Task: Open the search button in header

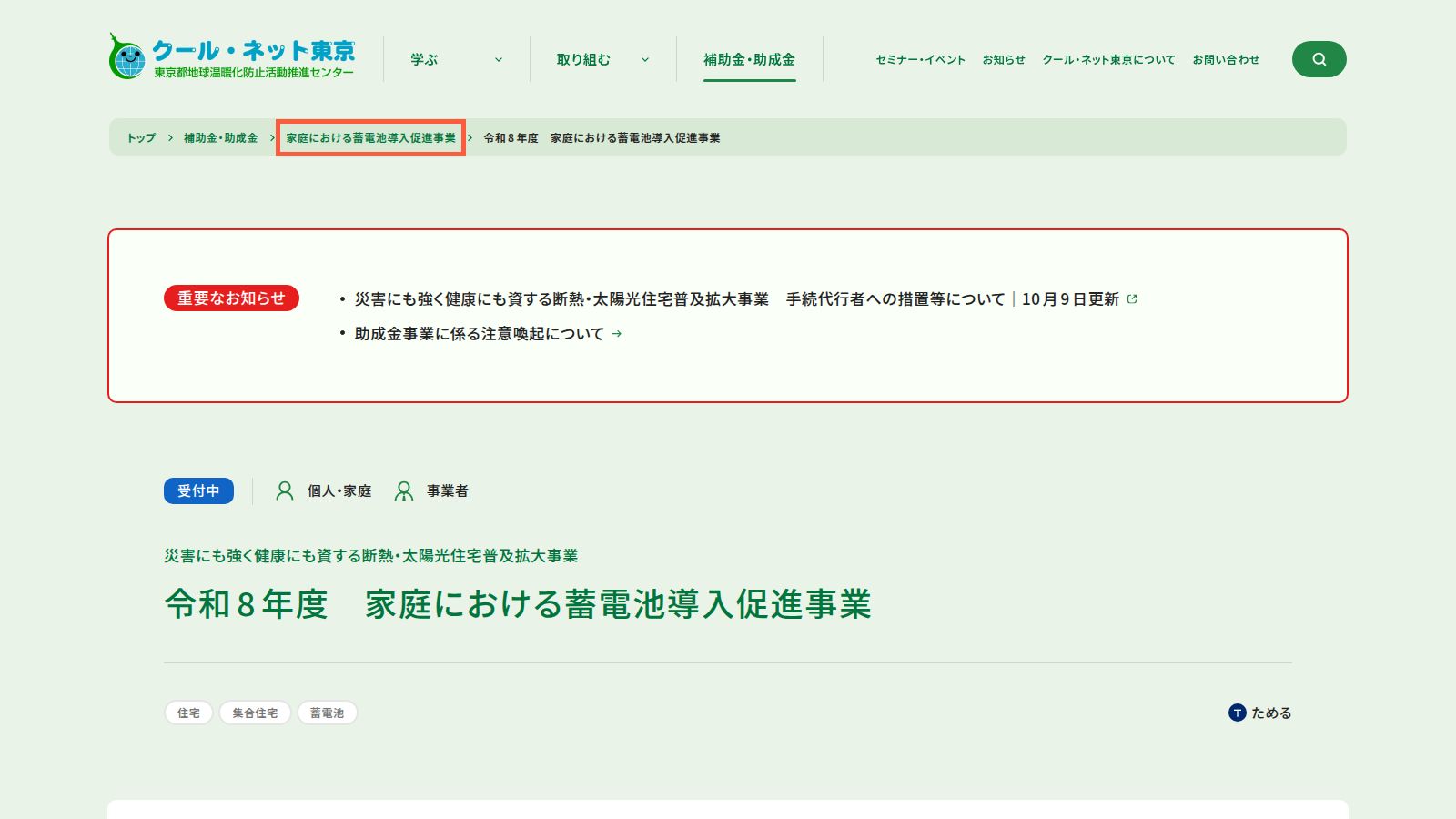Action: [1319, 59]
